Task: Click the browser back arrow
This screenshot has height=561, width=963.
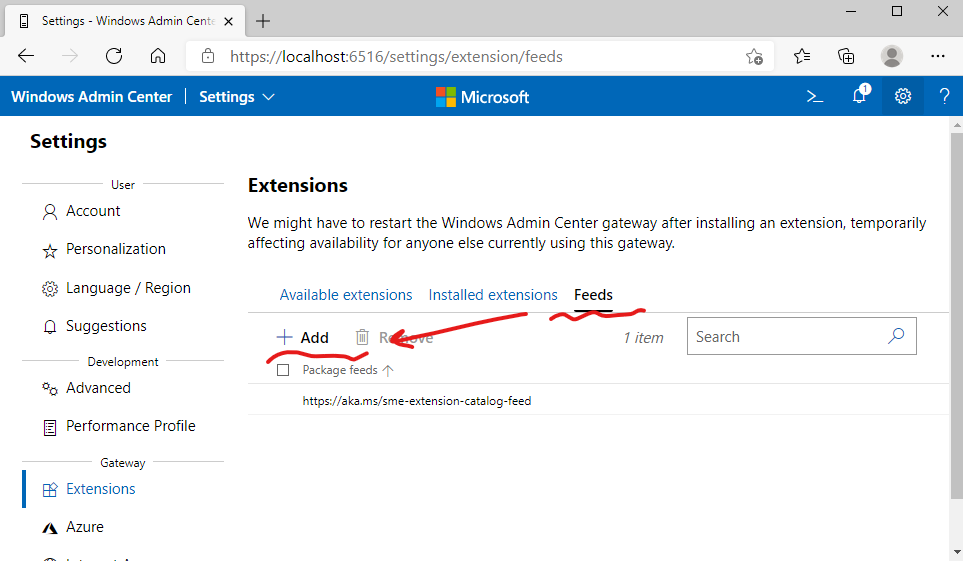Action: pyautogui.click(x=26, y=57)
